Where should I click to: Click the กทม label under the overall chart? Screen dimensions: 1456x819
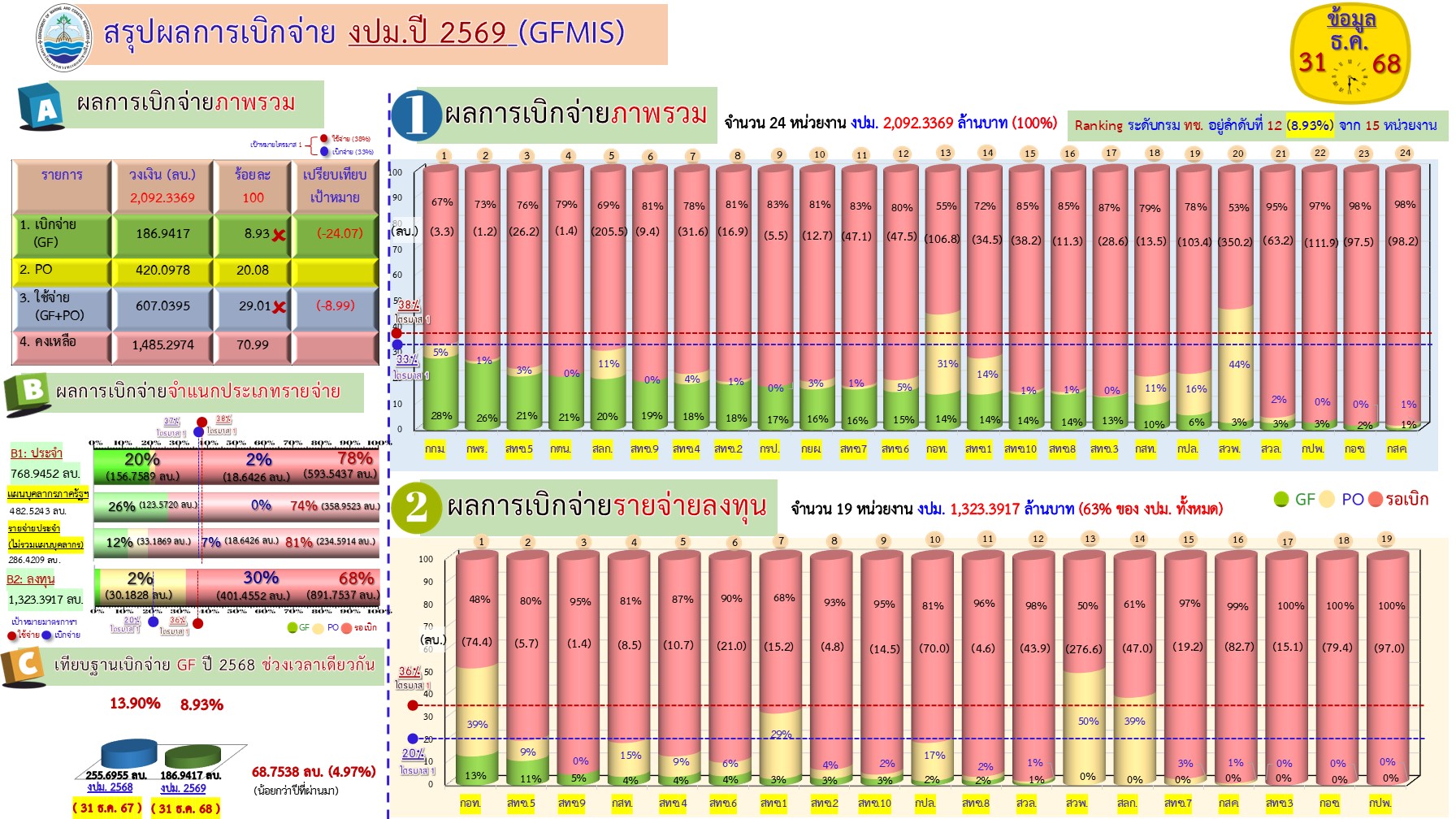pos(435,448)
